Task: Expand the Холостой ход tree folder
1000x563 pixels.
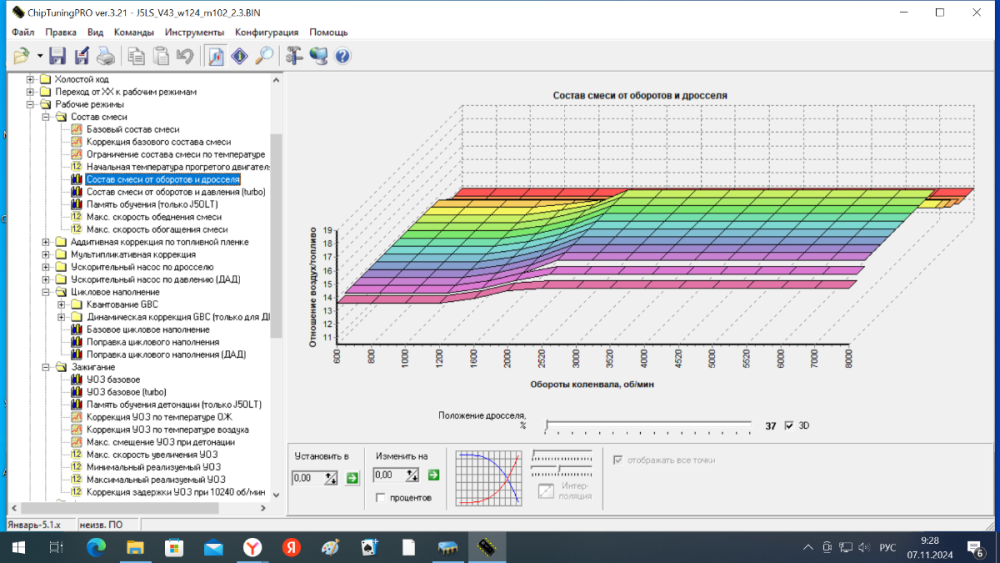Action: coord(30,79)
